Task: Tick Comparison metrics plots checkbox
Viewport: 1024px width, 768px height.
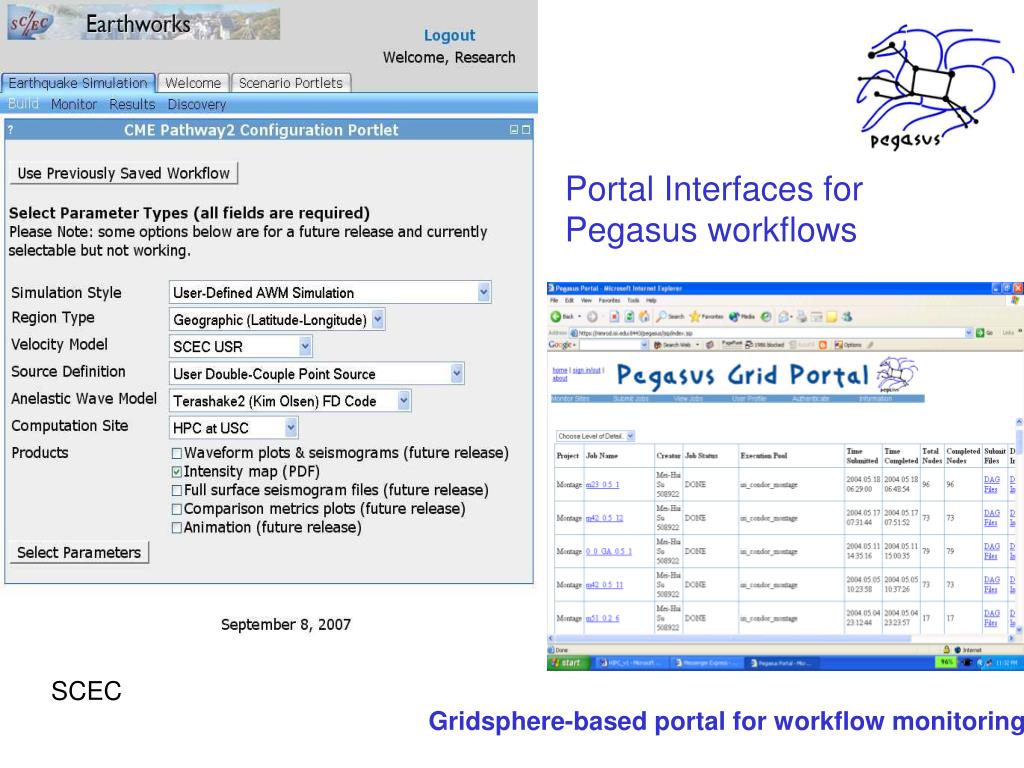Action: click(x=176, y=509)
